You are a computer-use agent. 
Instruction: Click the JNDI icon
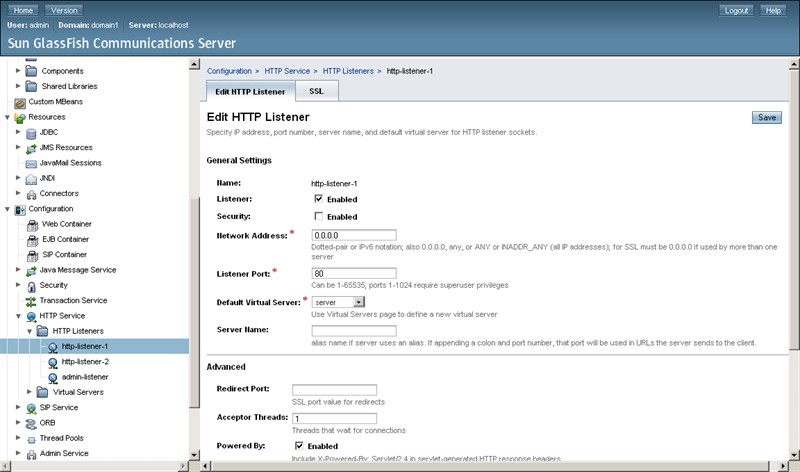(x=31, y=179)
